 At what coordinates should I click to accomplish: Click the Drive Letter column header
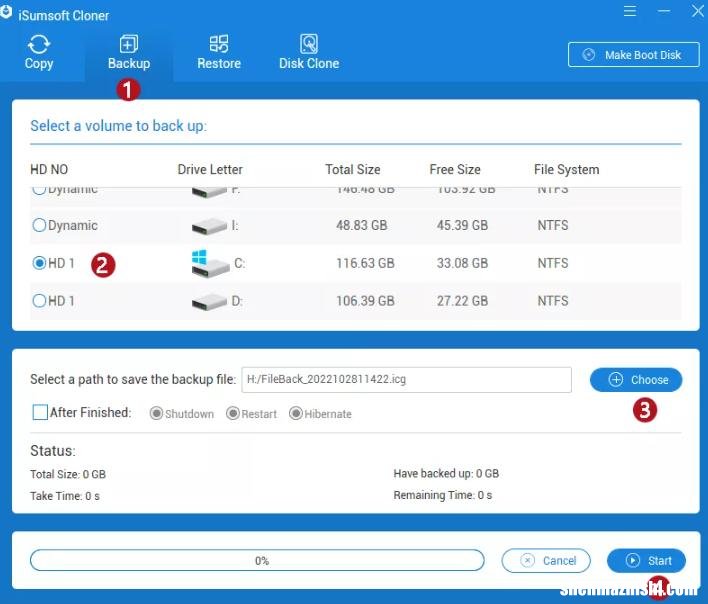coord(210,170)
